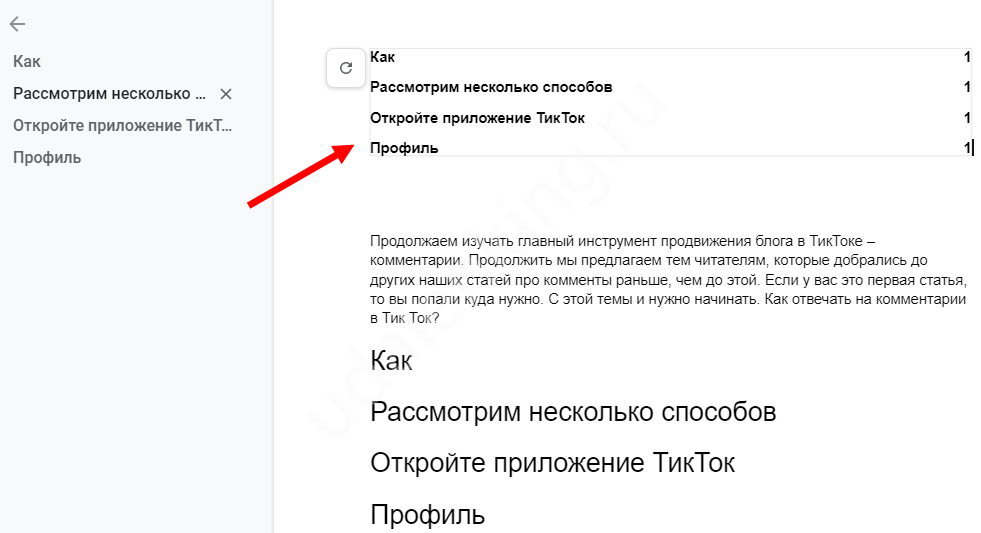Click the page number beside 'Как' entry
This screenshot has width=981, height=533.
click(967, 58)
